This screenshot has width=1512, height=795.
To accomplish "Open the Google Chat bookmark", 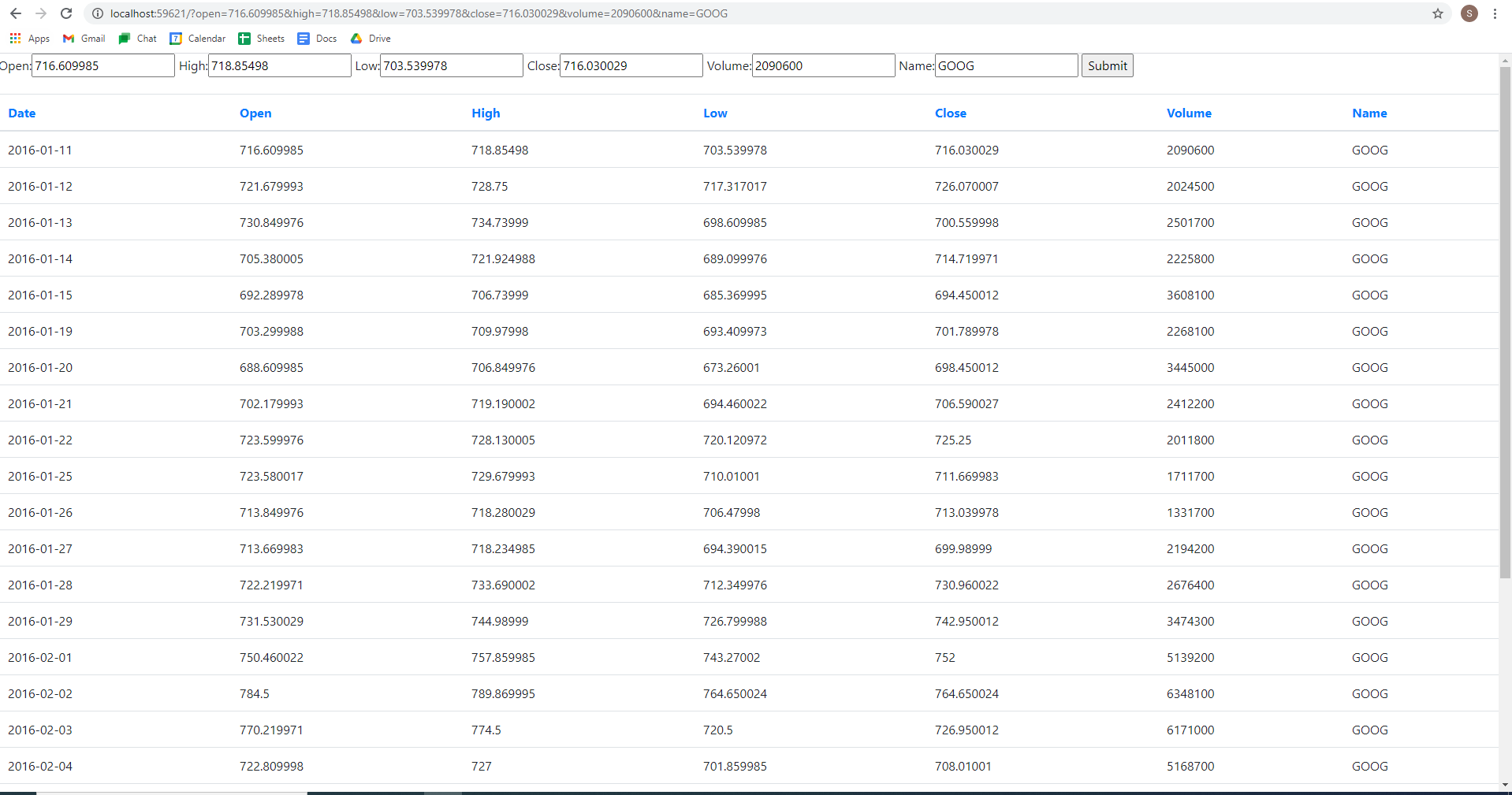I will point(136,38).
